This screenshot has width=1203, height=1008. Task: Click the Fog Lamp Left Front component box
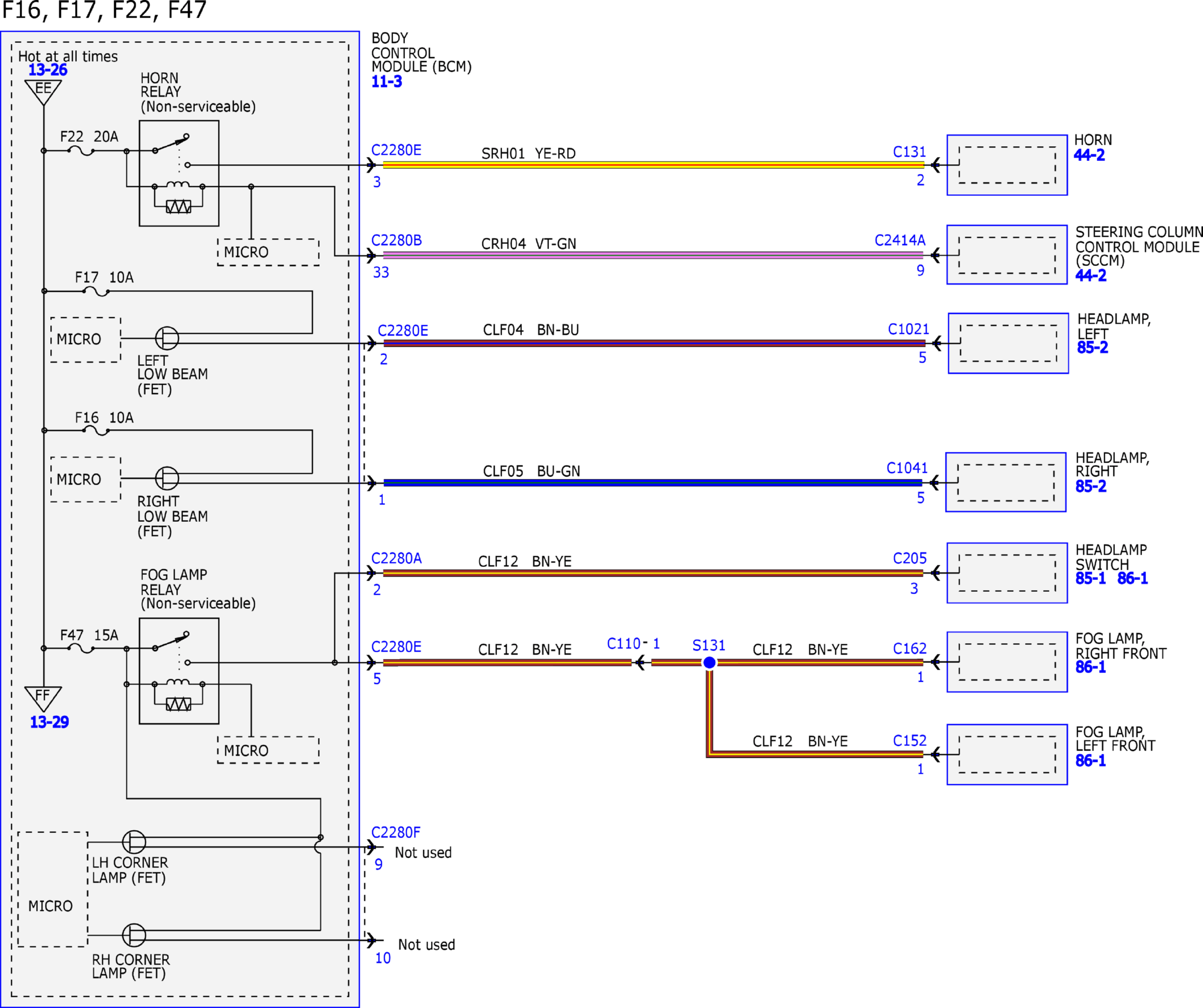pos(1007,754)
